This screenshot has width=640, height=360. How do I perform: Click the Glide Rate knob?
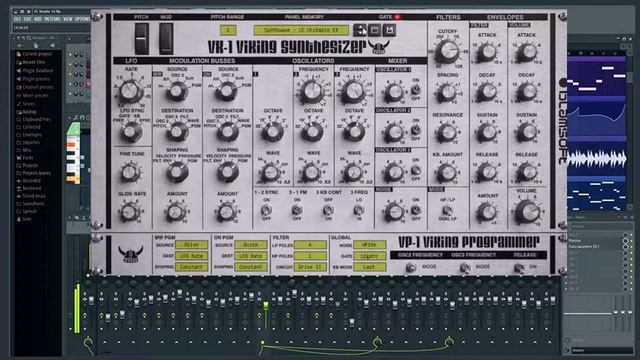tap(130, 212)
